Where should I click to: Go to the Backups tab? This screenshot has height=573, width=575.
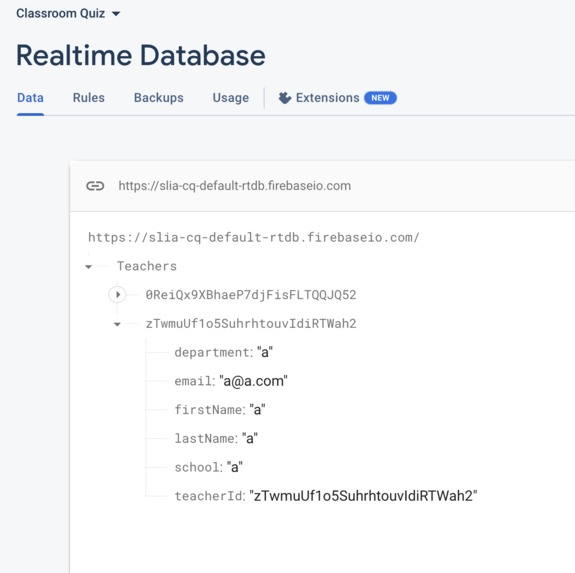158,98
